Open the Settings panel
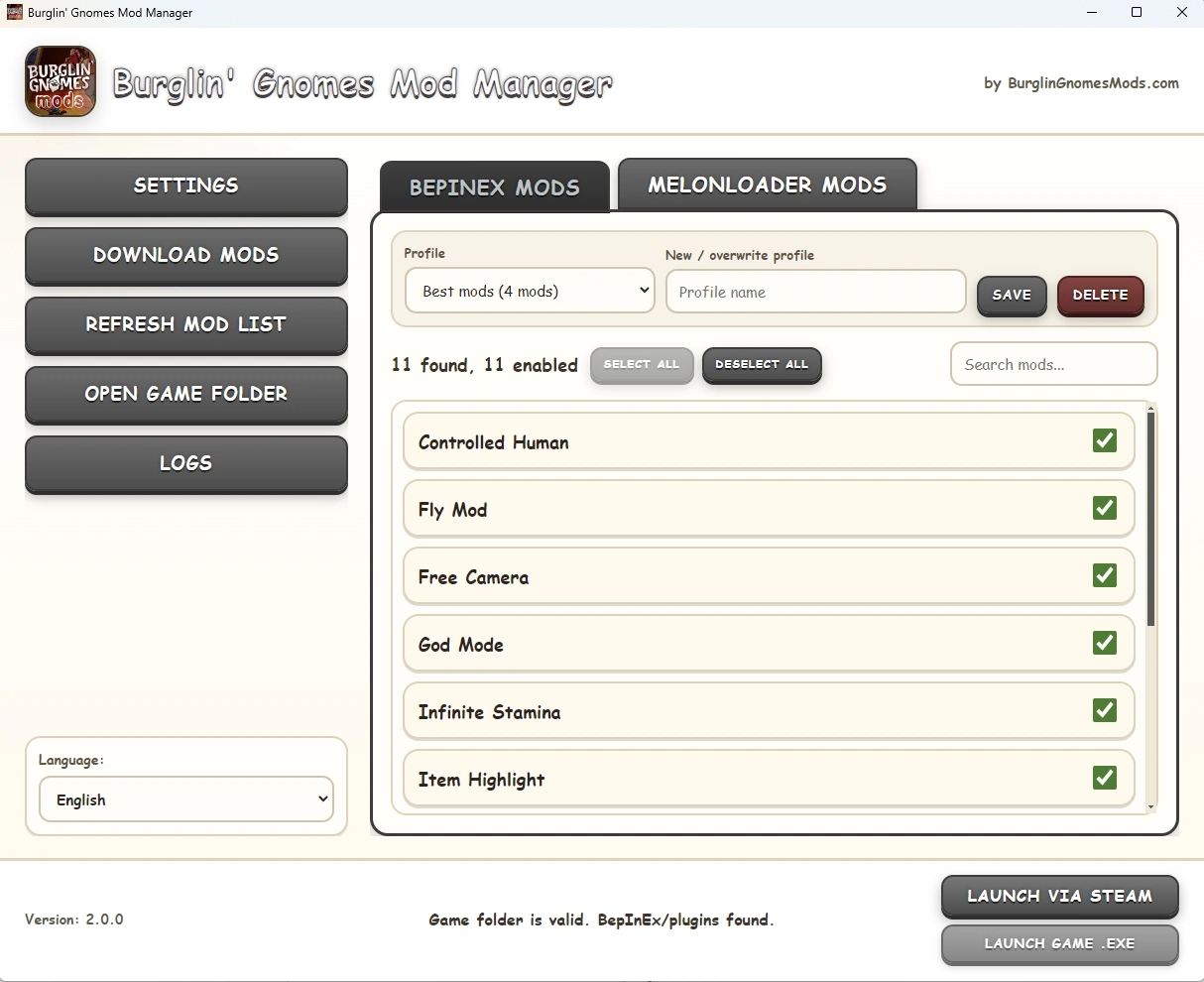This screenshot has width=1204, height=982. click(x=186, y=185)
